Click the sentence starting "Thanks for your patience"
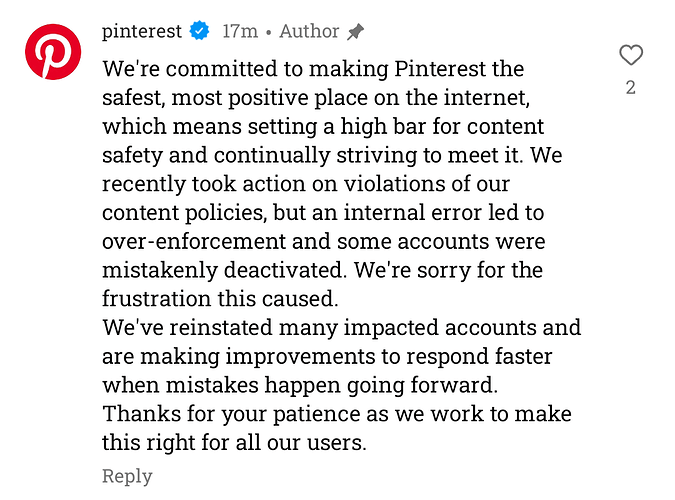Image resolution: width=675 pixels, height=500 pixels. point(337,428)
